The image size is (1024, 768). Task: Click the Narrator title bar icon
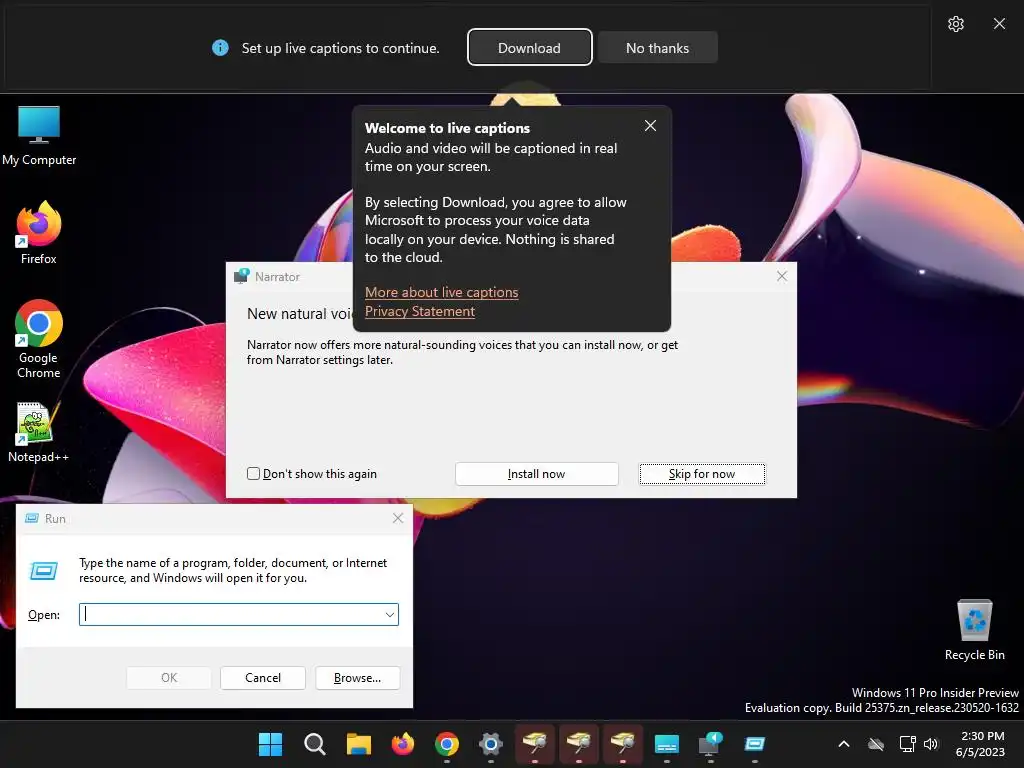click(x=242, y=276)
